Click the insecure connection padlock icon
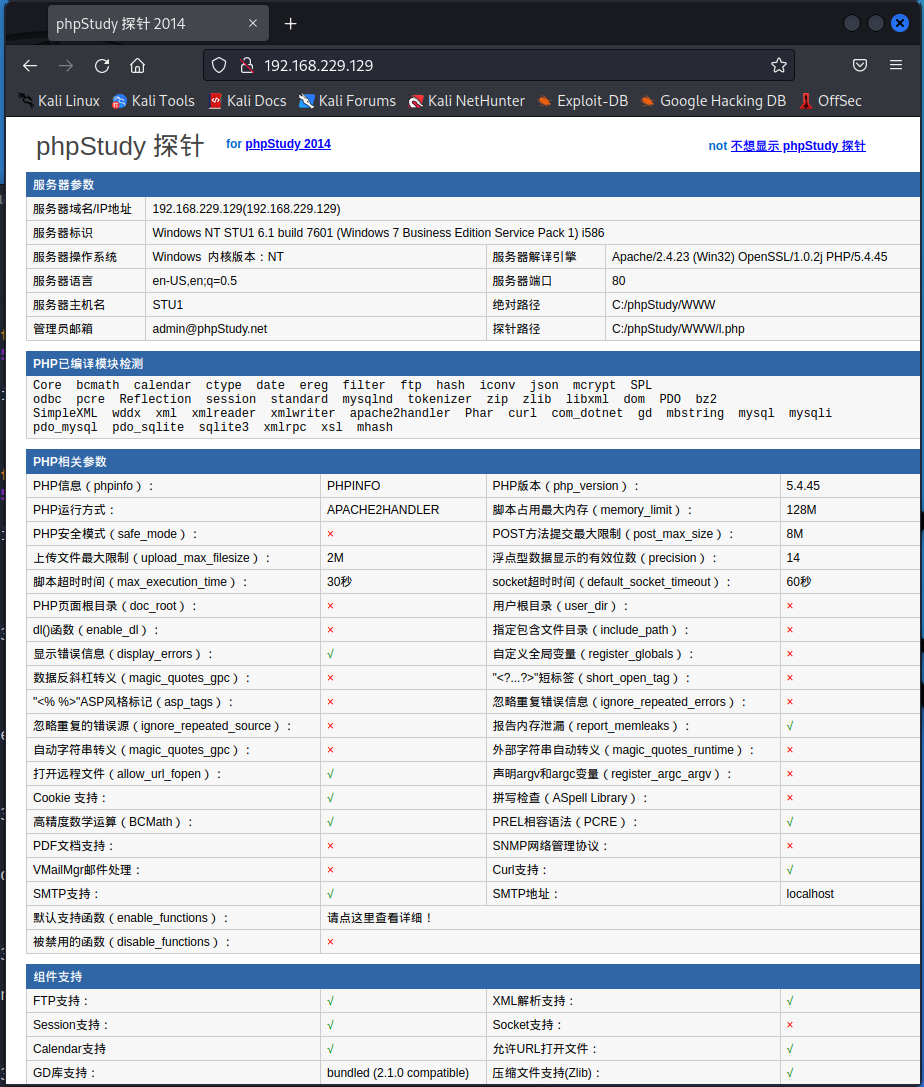Image resolution: width=924 pixels, height=1087 pixels. pyautogui.click(x=247, y=65)
